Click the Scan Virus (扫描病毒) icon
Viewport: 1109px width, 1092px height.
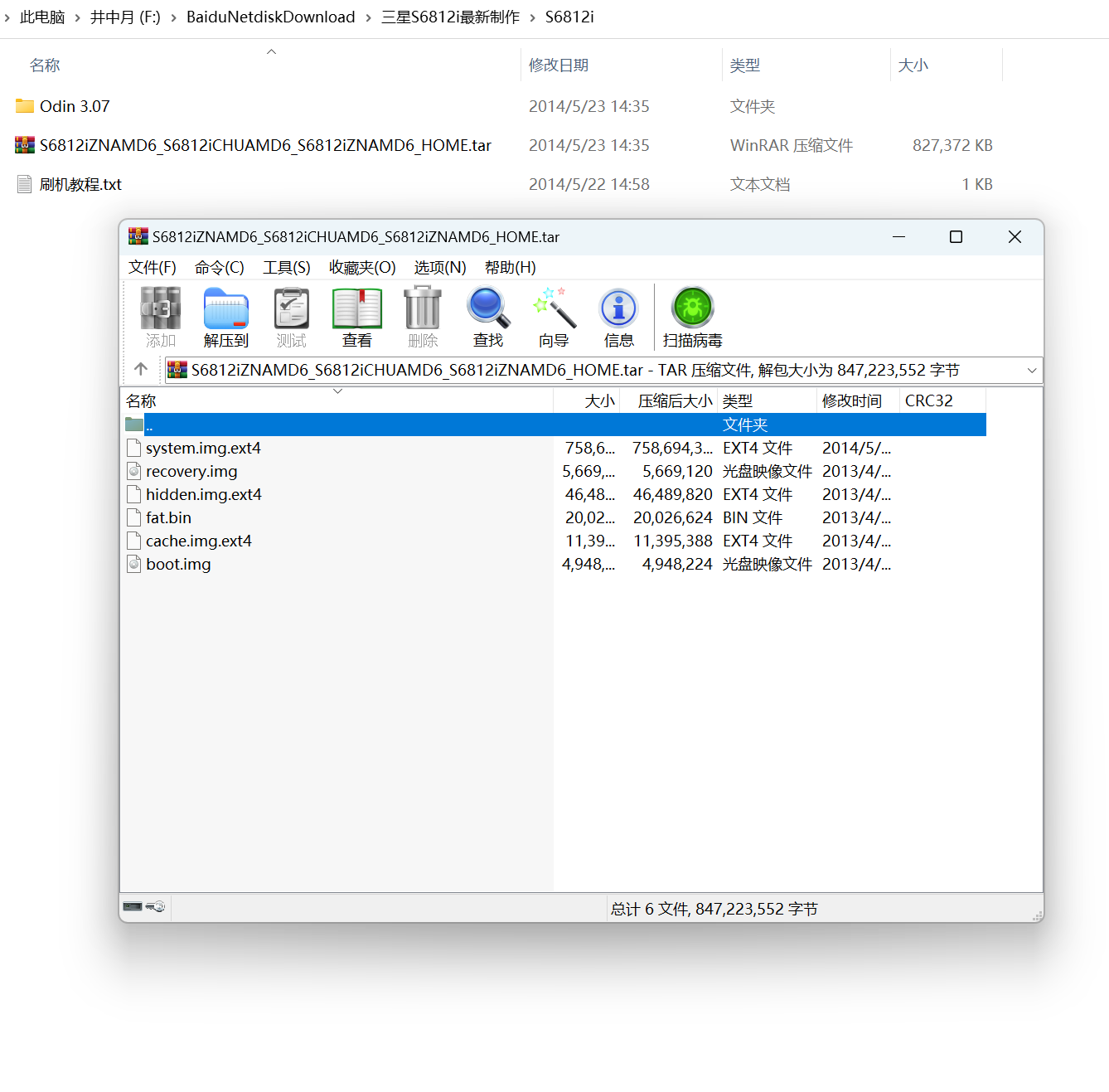(693, 308)
